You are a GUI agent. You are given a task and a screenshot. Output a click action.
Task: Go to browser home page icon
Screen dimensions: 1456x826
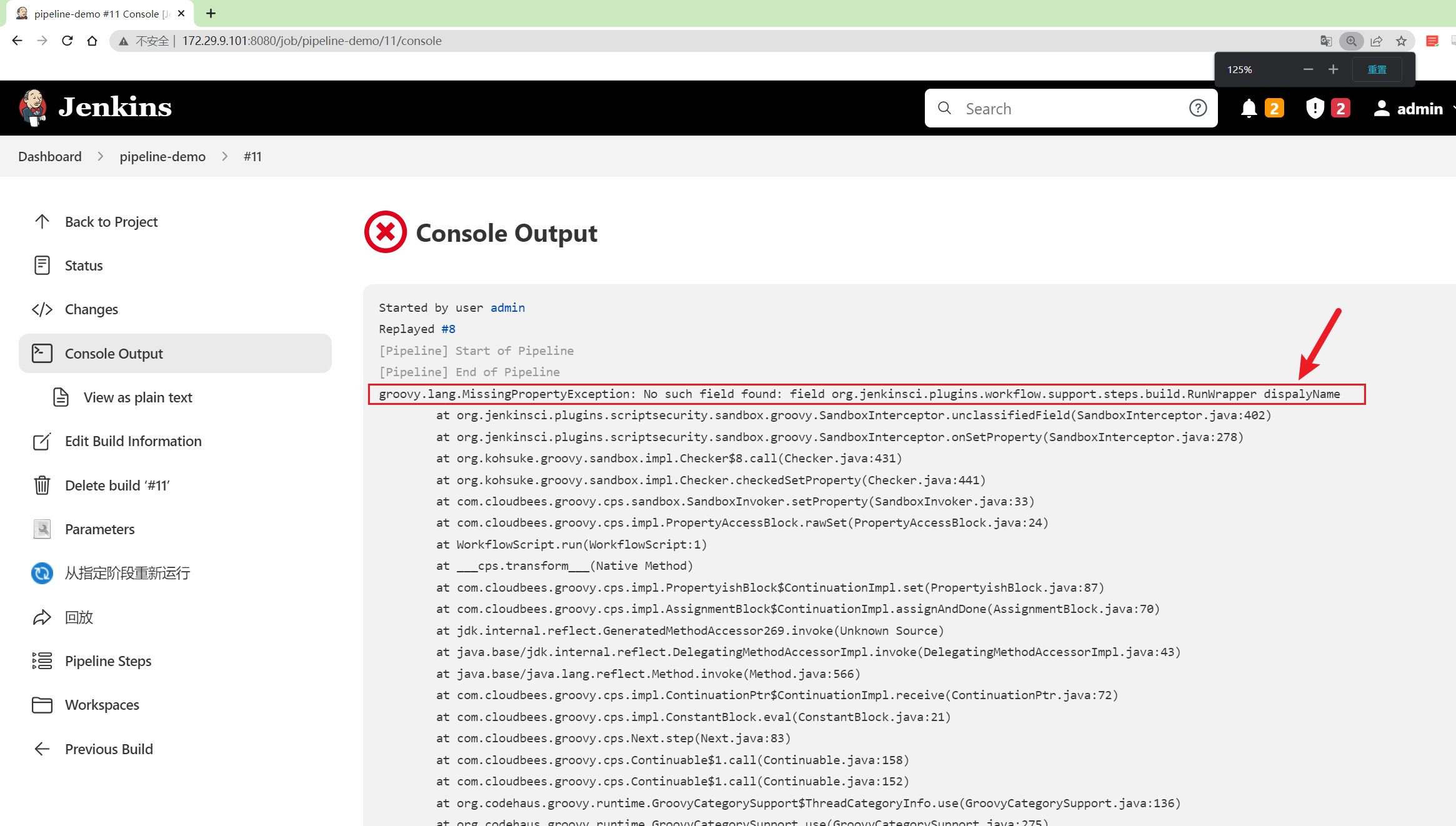[92, 41]
